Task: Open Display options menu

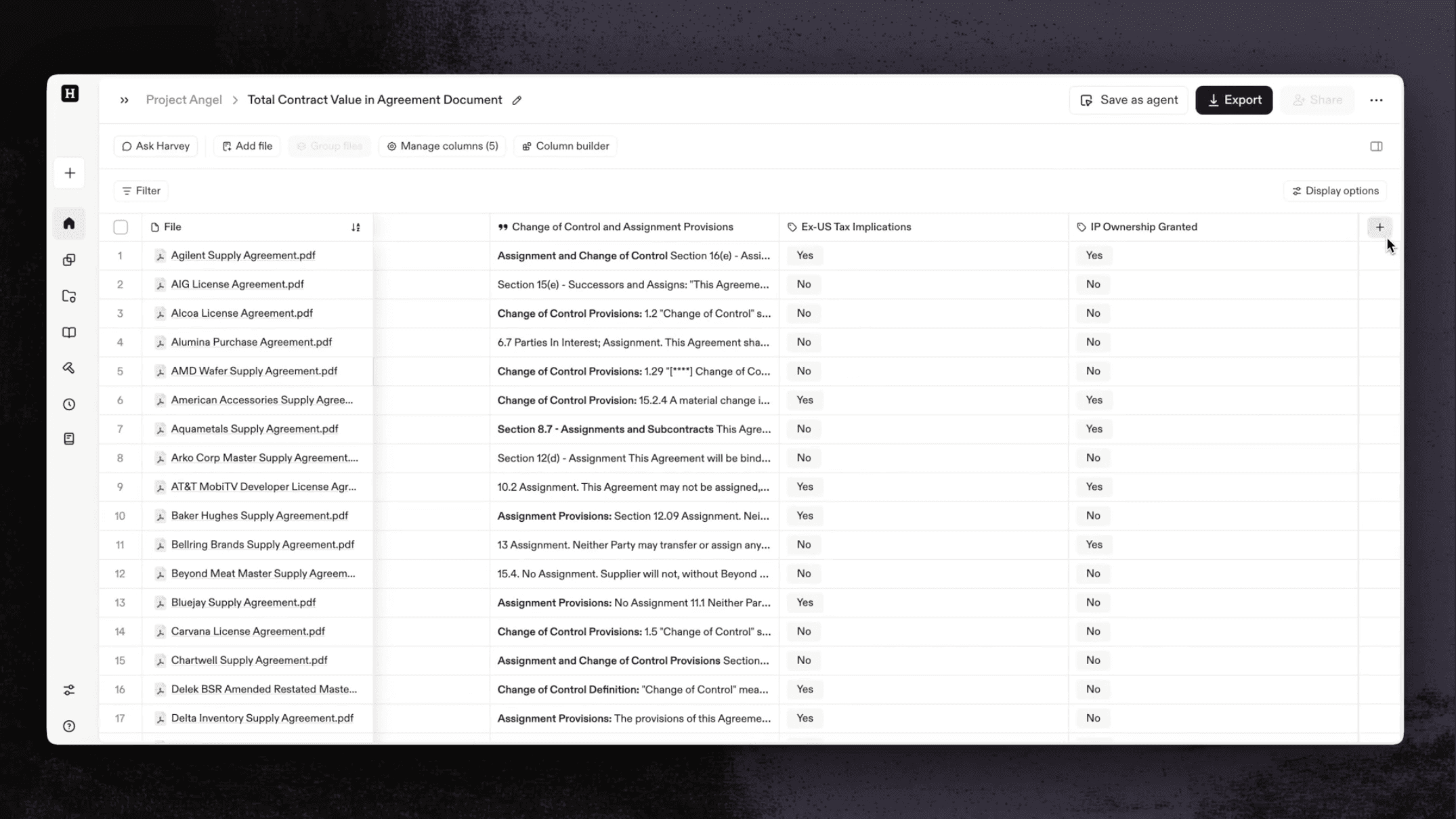Action: (1335, 191)
